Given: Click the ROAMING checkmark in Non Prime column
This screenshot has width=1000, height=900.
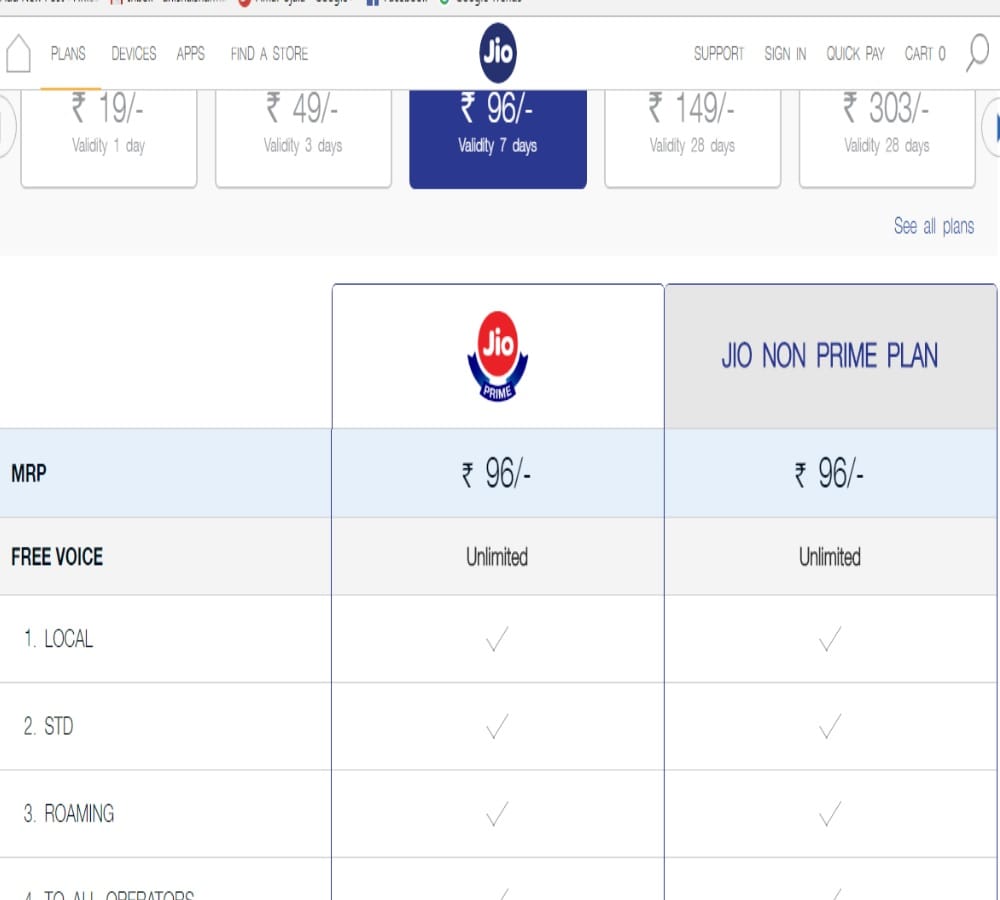Looking at the screenshot, I should [830, 813].
